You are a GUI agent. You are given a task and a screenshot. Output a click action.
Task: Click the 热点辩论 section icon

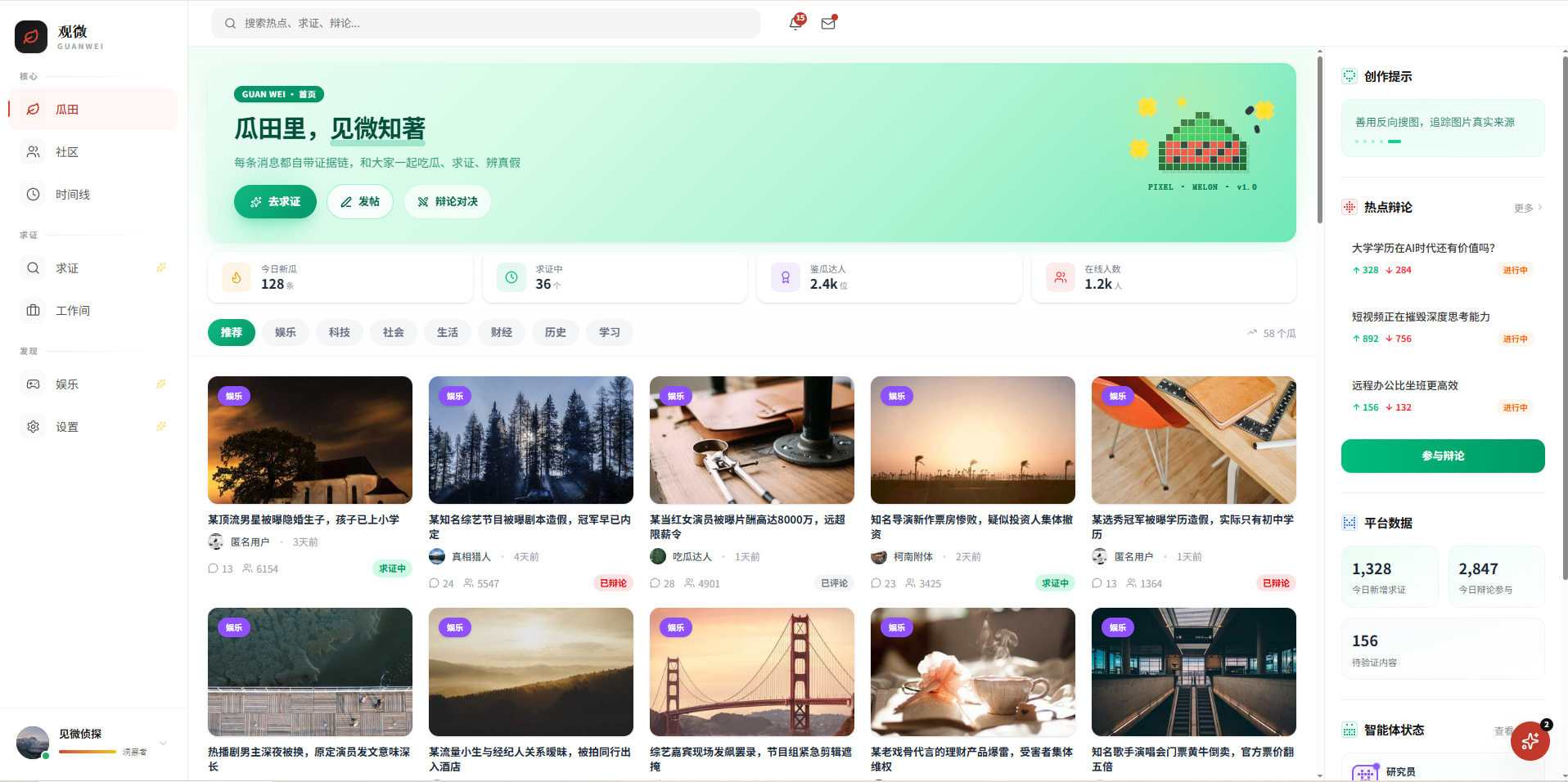pyautogui.click(x=1349, y=207)
